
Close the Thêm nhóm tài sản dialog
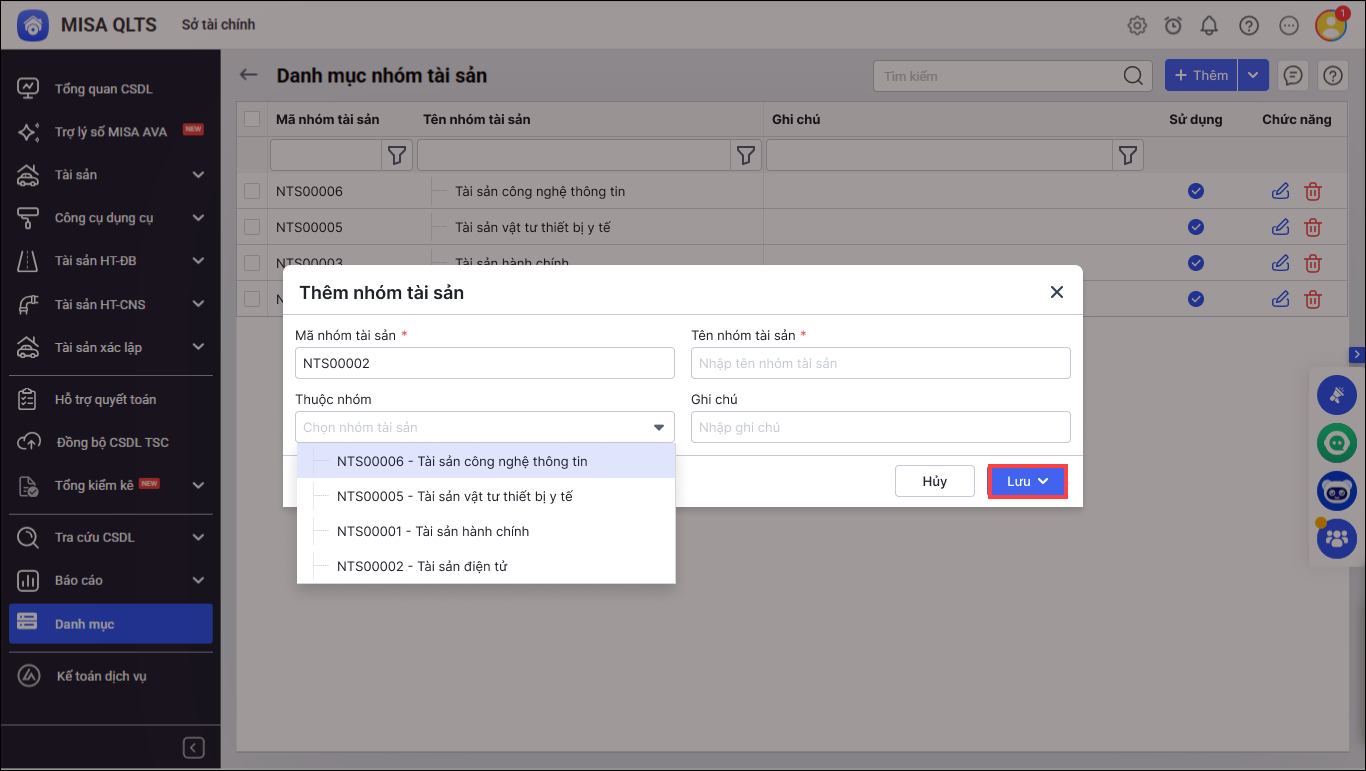[1056, 292]
